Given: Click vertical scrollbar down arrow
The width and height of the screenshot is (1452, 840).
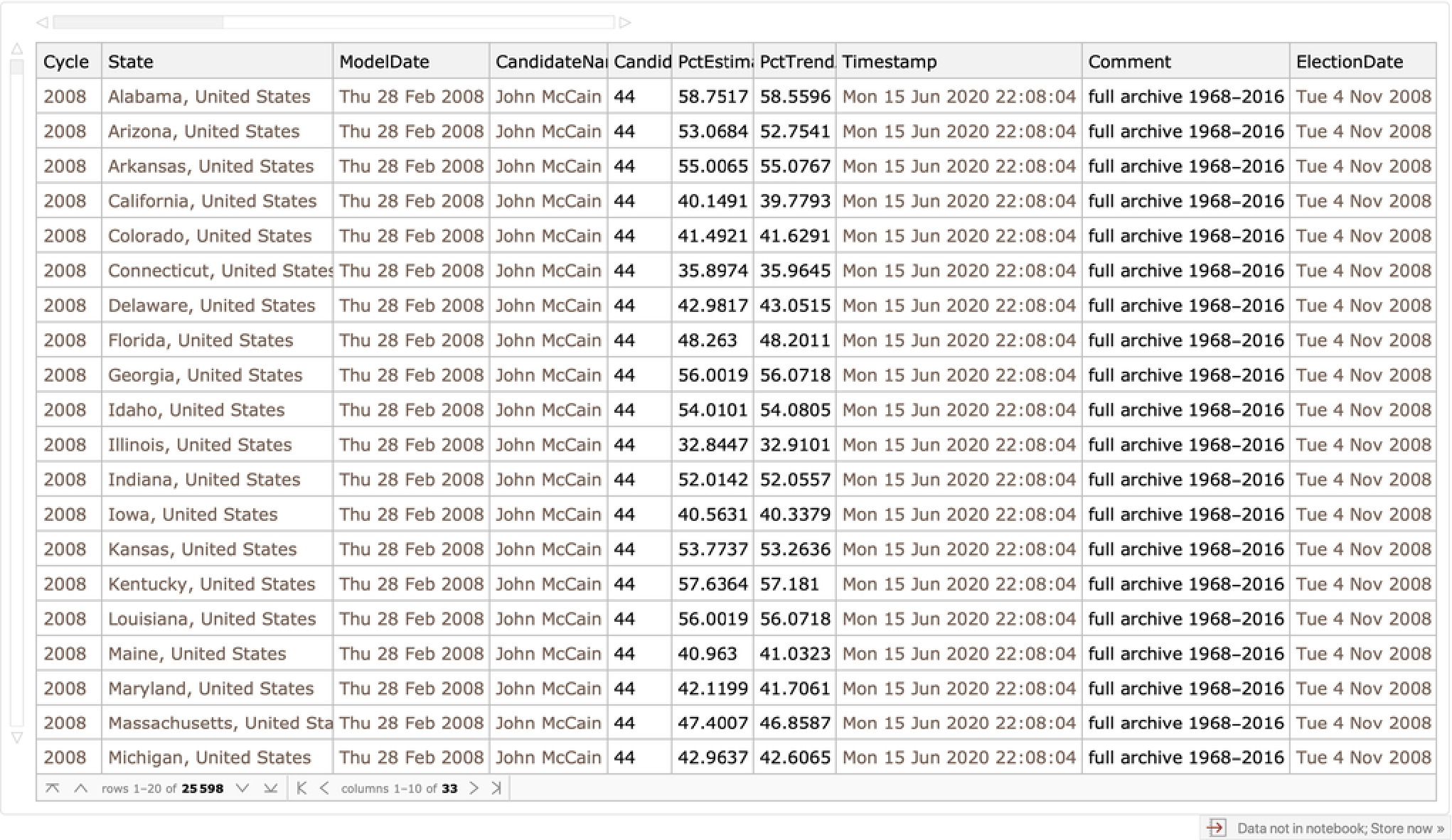Looking at the screenshot, I should [17, 738].
